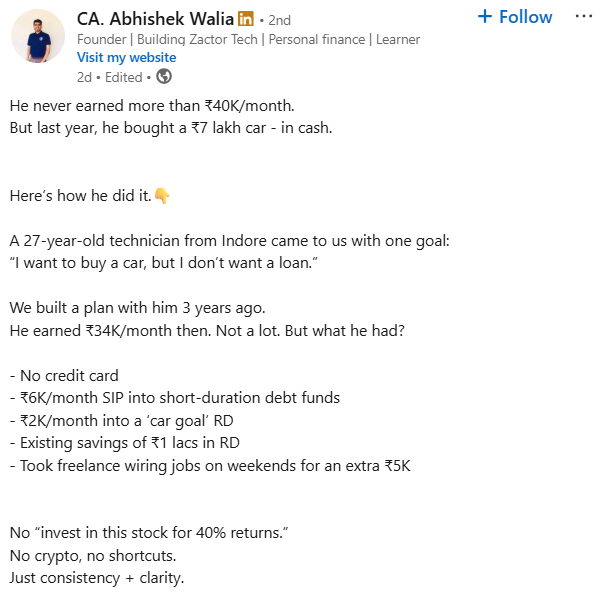Click the globe public visibility icon

(164, 77)
